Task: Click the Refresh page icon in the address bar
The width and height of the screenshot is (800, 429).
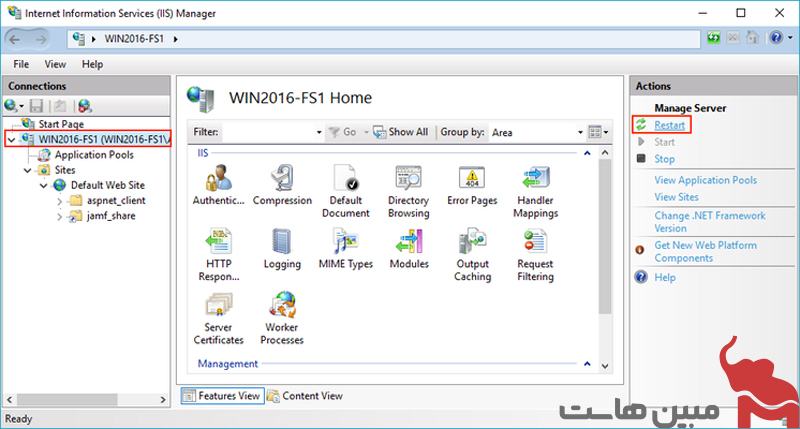Action: click(x=713, y=38)
